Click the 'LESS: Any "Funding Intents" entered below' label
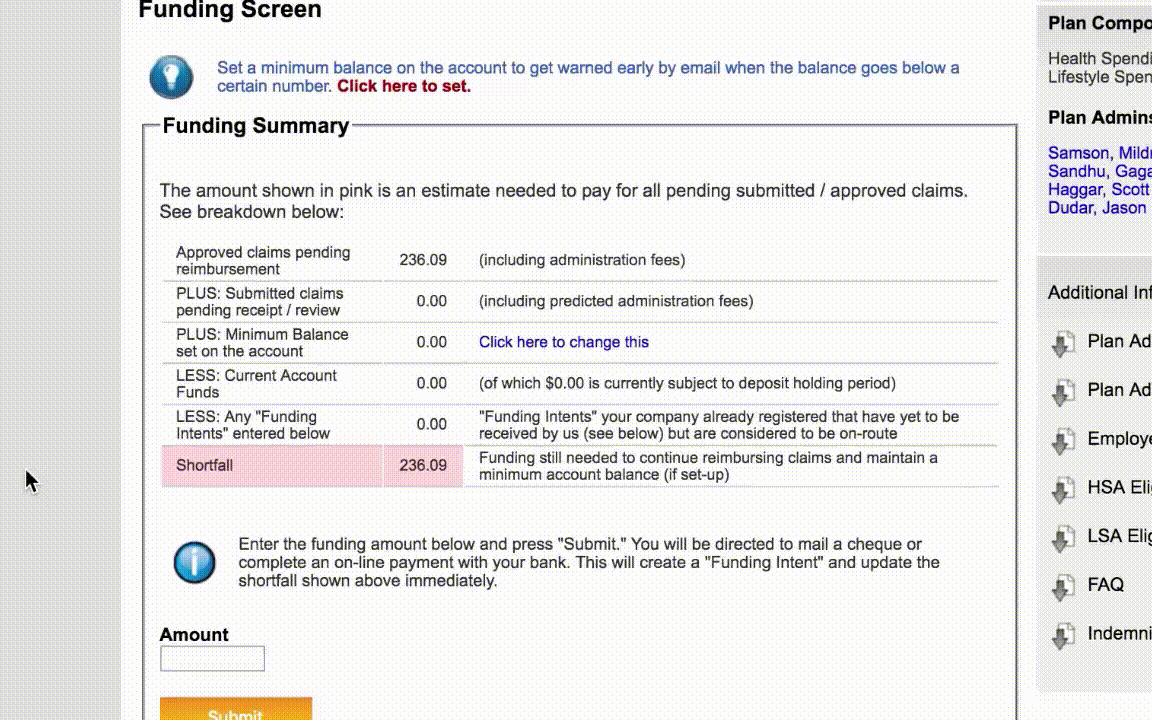This screenshot has width=1152, height=720. (253, 425)
